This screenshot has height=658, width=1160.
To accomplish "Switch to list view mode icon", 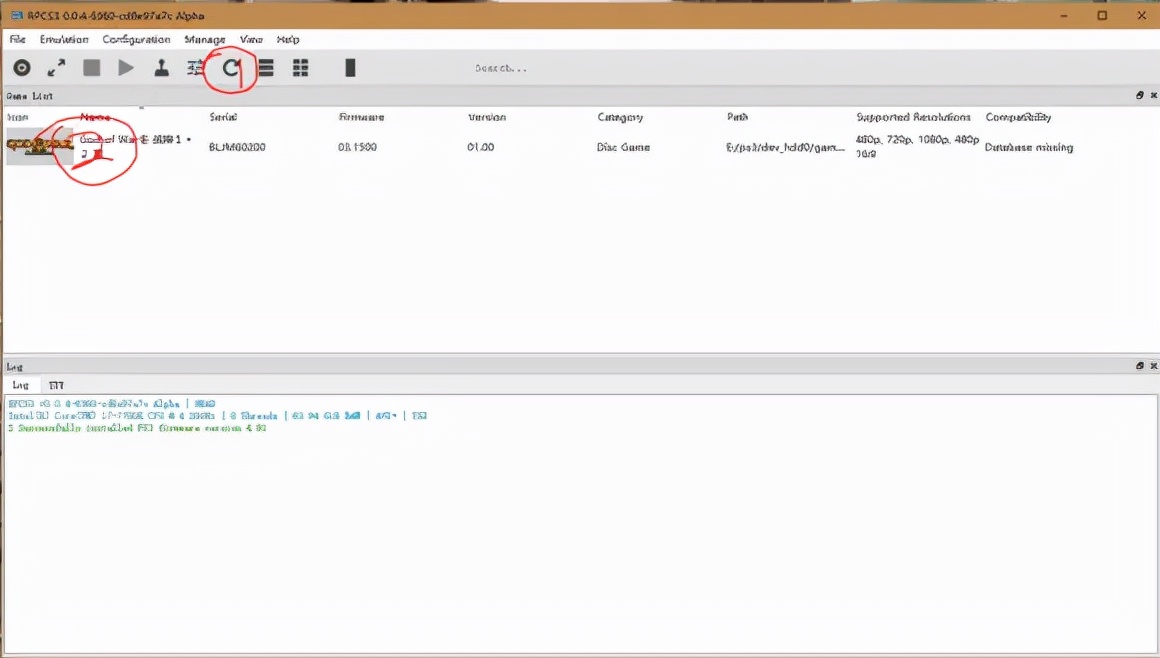I will tap(266, 68).
